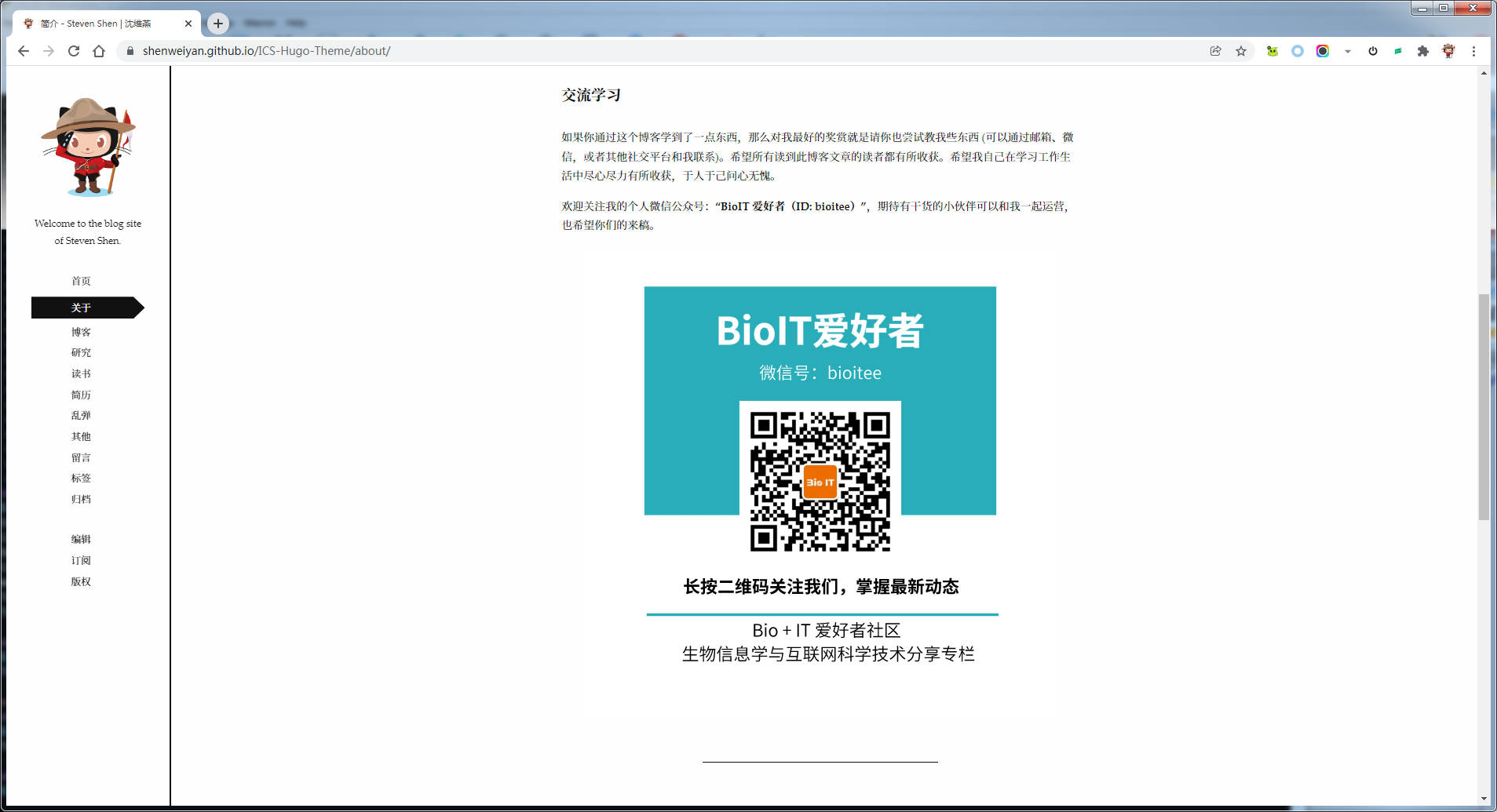This screenshot has width=1497, height=812.
Task: Share this page icon in address bar
Action: pyautogui.click(x=1215, y=51)
